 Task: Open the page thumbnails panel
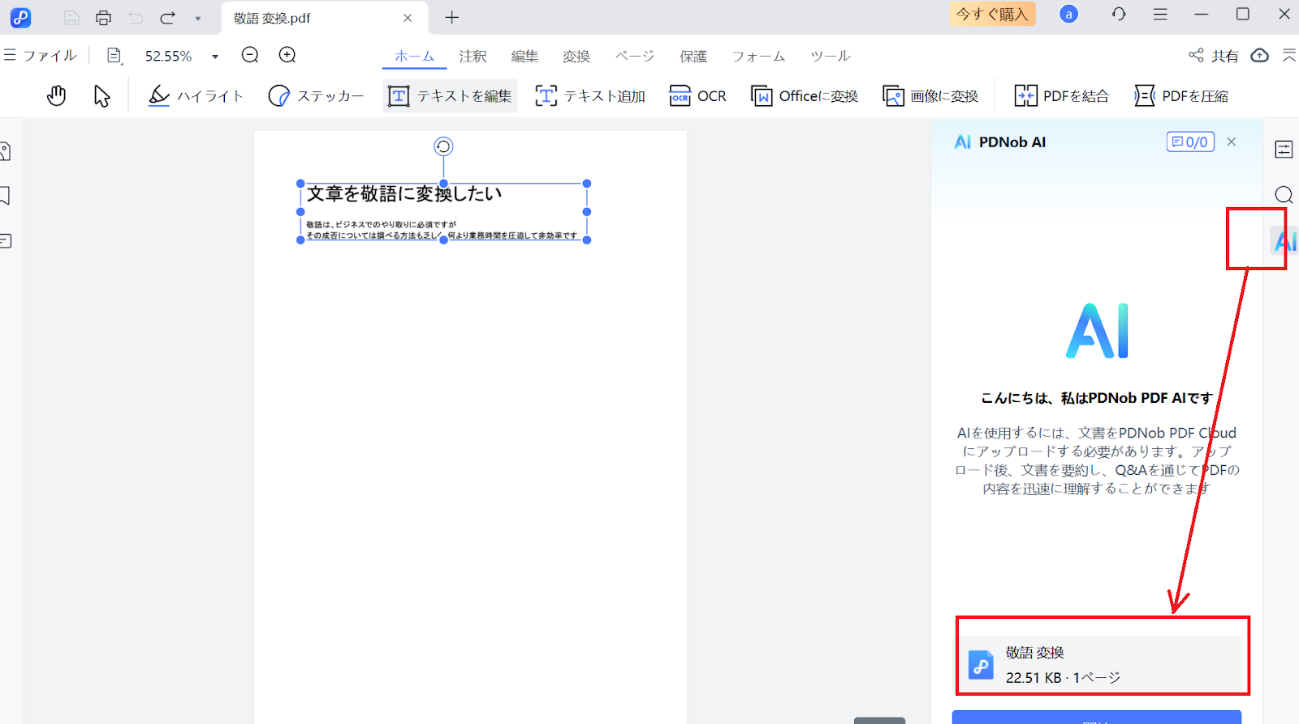pos(4,150)
